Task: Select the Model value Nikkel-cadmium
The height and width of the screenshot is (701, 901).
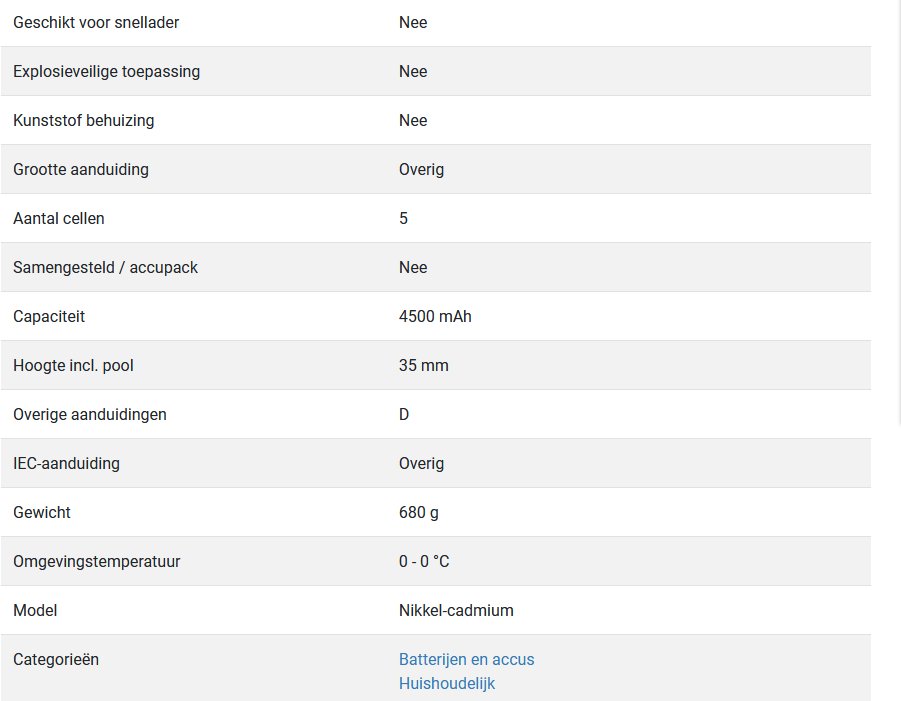Action: [456, 610]
